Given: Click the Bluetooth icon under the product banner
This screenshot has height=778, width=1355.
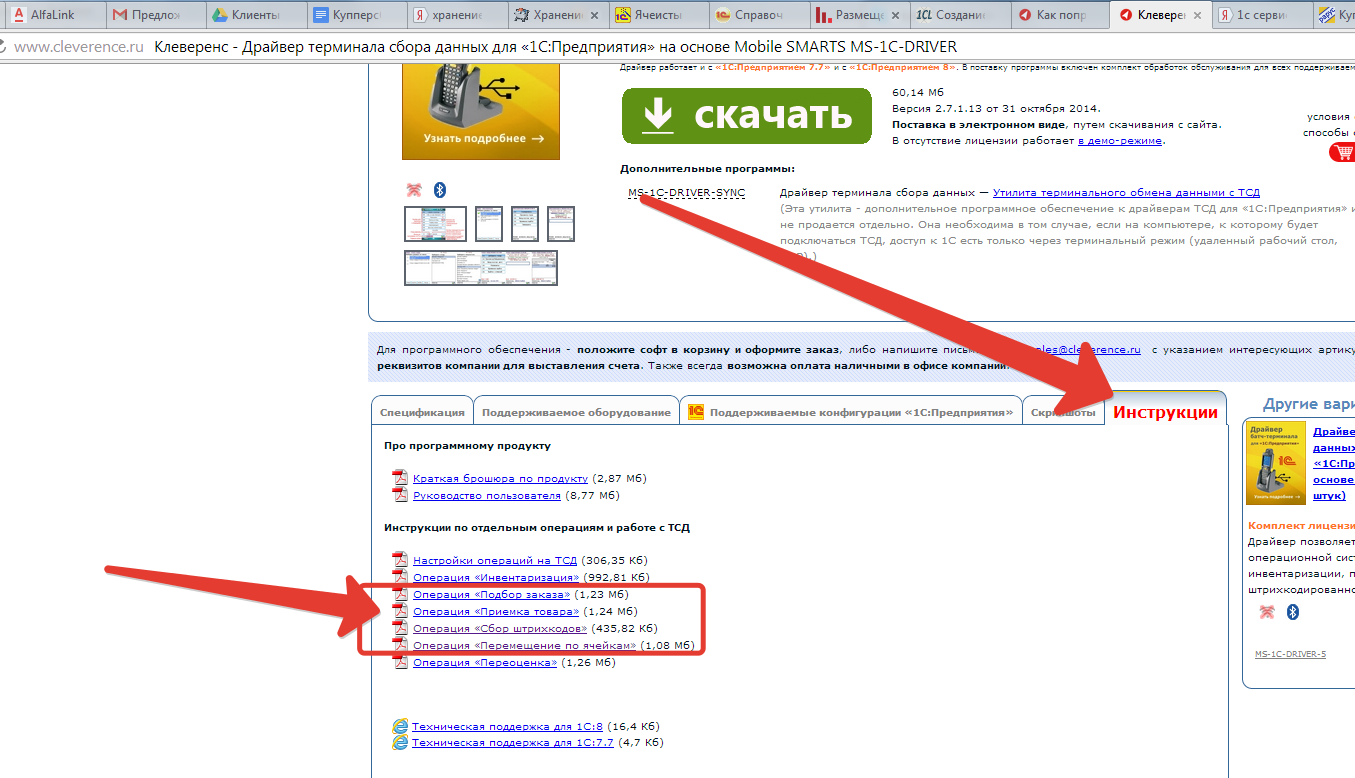Looking at the screenshot, I should coord(439,190).
